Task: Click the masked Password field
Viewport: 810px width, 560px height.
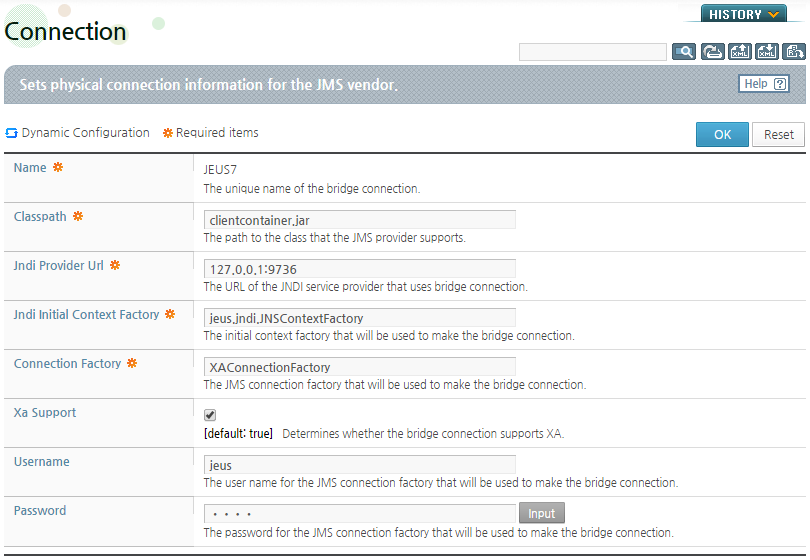Action: 360,514
